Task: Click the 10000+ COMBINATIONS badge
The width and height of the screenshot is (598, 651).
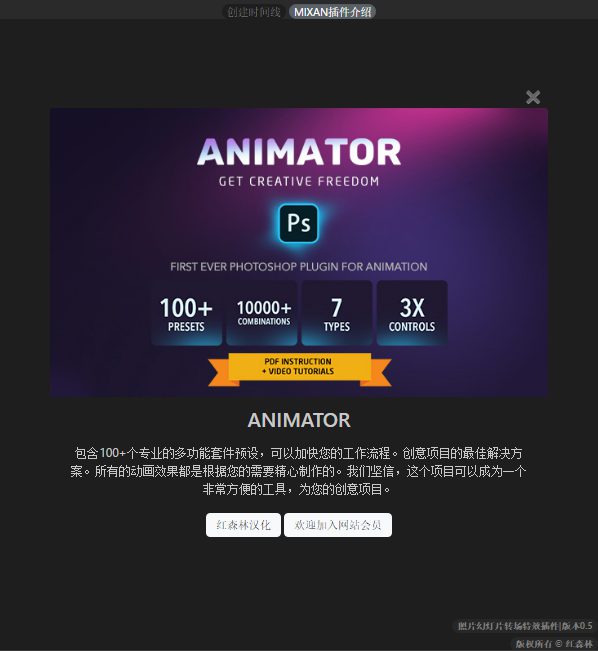Action: [262, 313]
